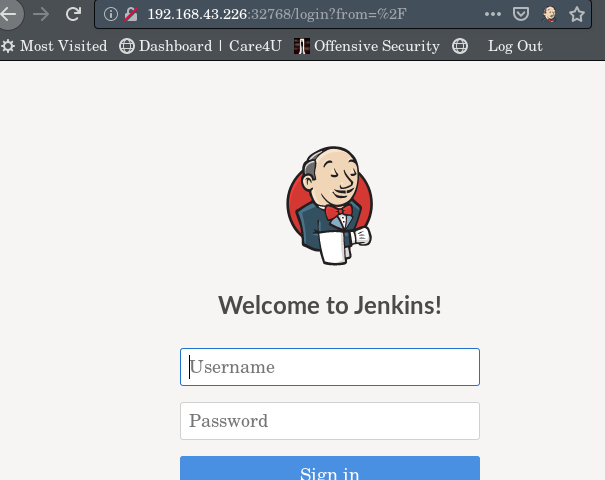
Task: Open the page actions three-dots menu
Action: click(493, 14)
